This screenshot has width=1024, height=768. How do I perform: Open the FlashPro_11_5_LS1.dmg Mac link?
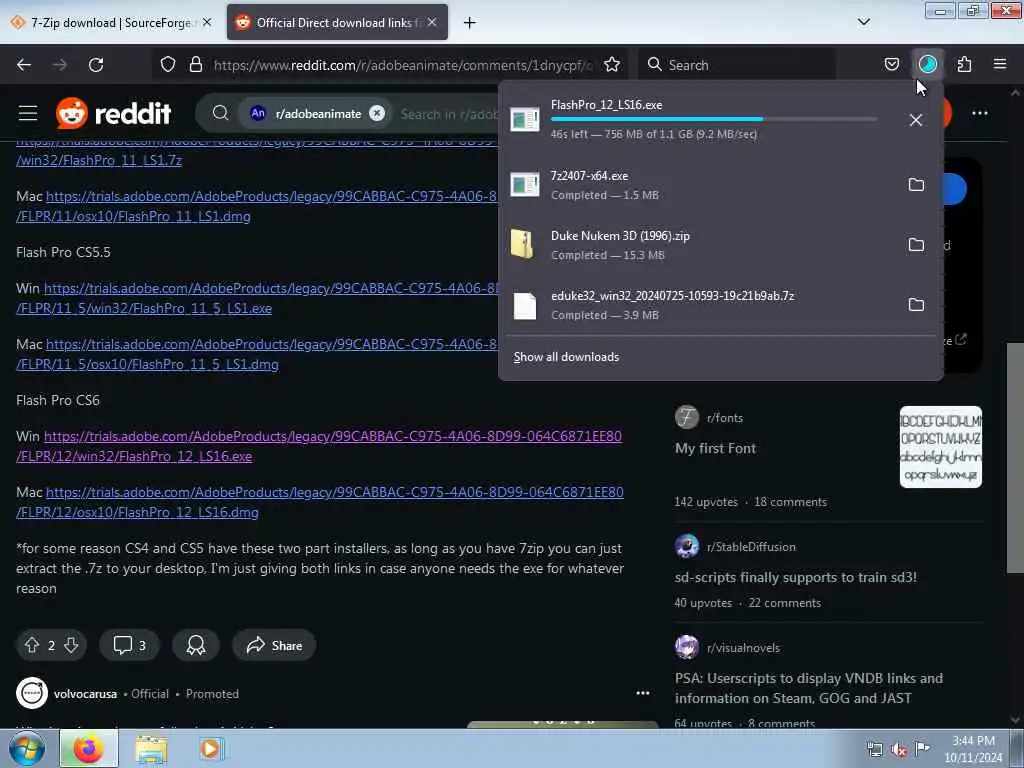pyautogui.click(x=258, y=355)
